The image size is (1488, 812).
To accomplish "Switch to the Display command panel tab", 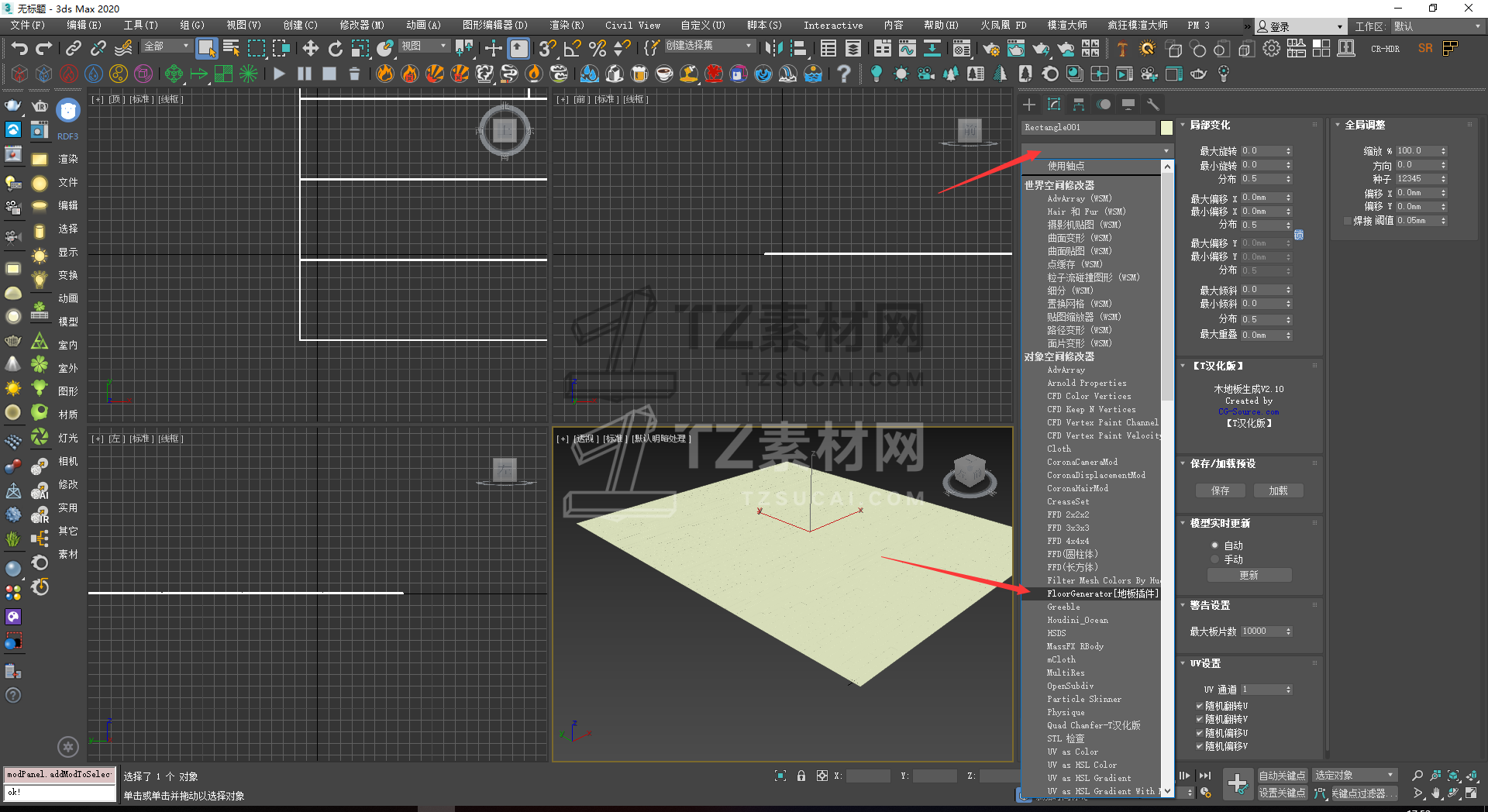I will (1128, 104).
